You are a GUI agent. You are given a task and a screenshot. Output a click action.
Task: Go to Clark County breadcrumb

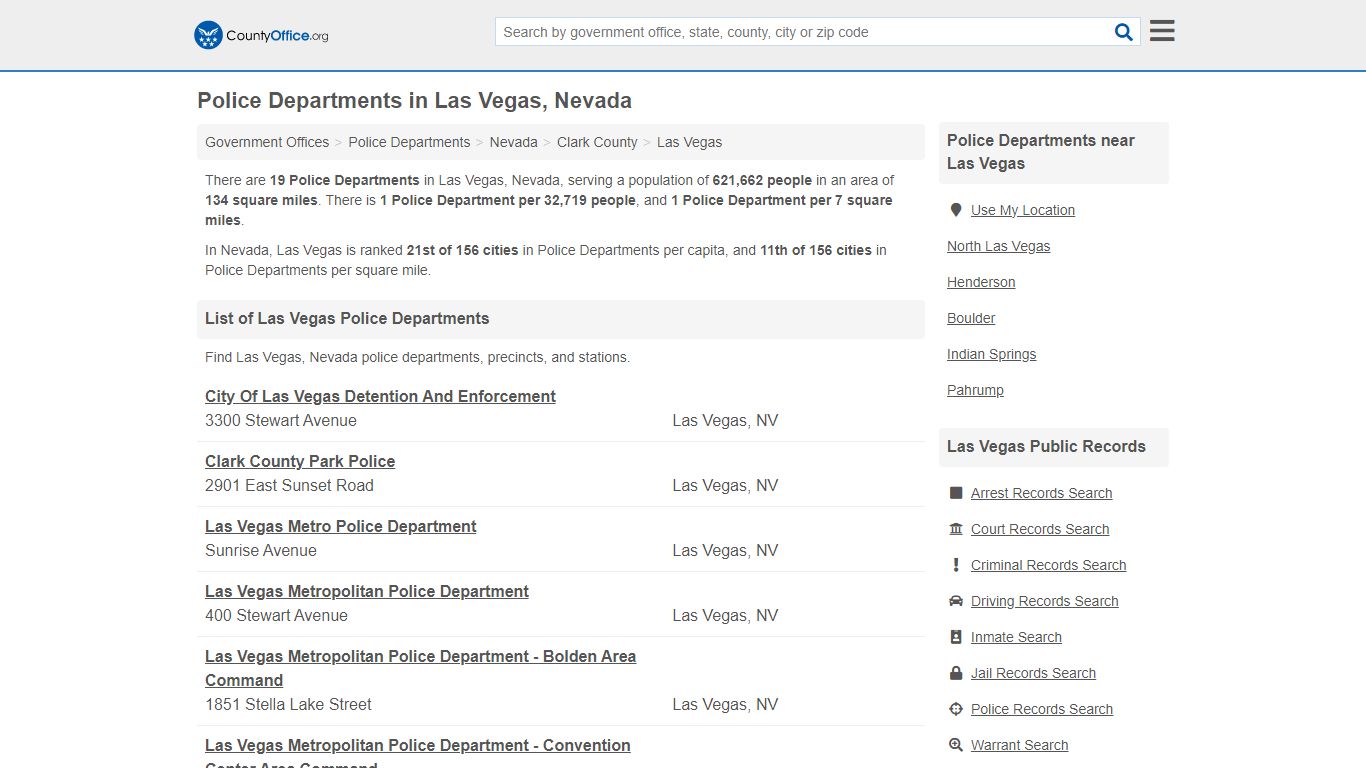click(x=597, y=142)
